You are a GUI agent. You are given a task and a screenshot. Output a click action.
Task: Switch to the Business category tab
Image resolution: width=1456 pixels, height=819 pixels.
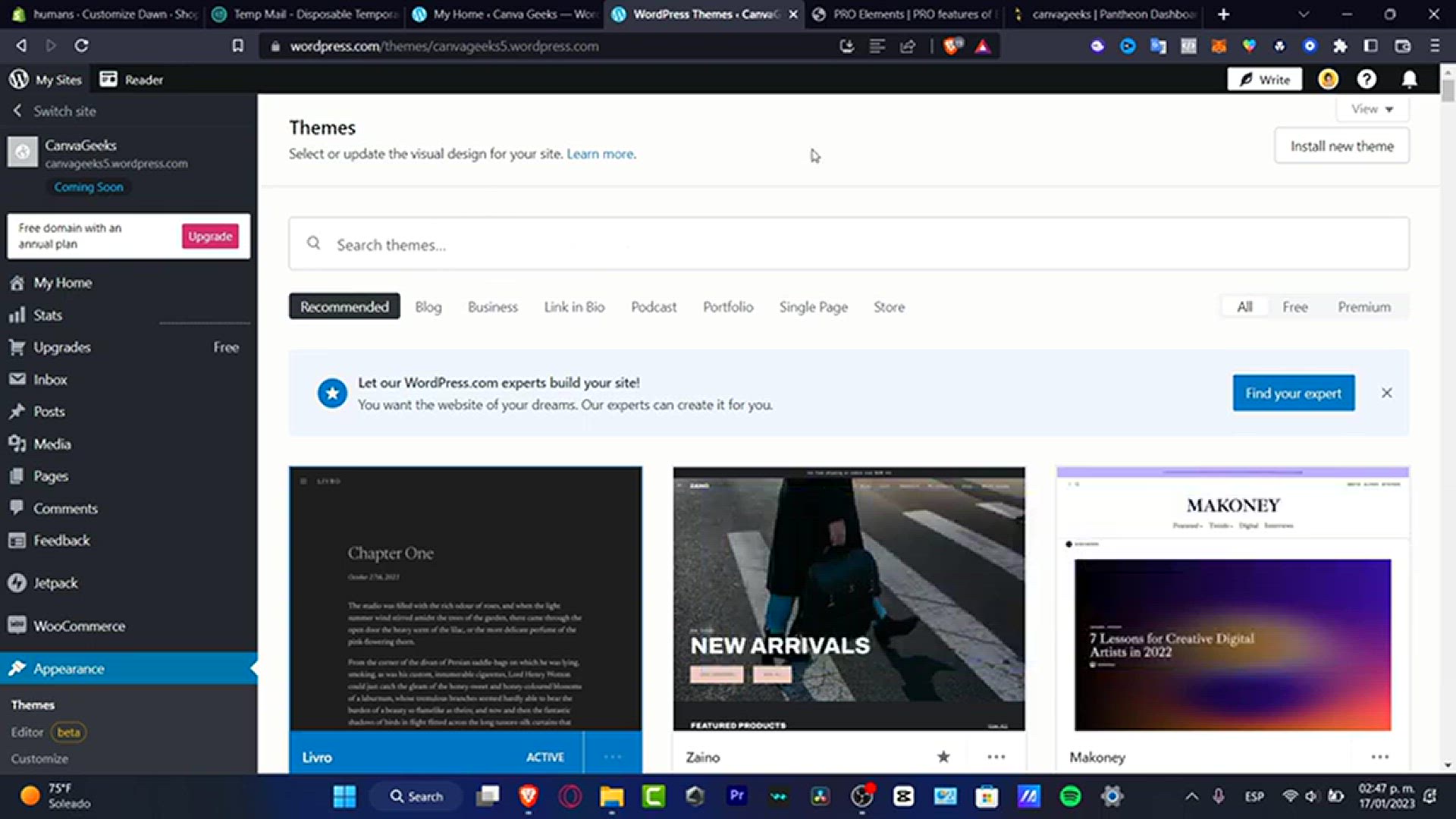tap(492, 307)
